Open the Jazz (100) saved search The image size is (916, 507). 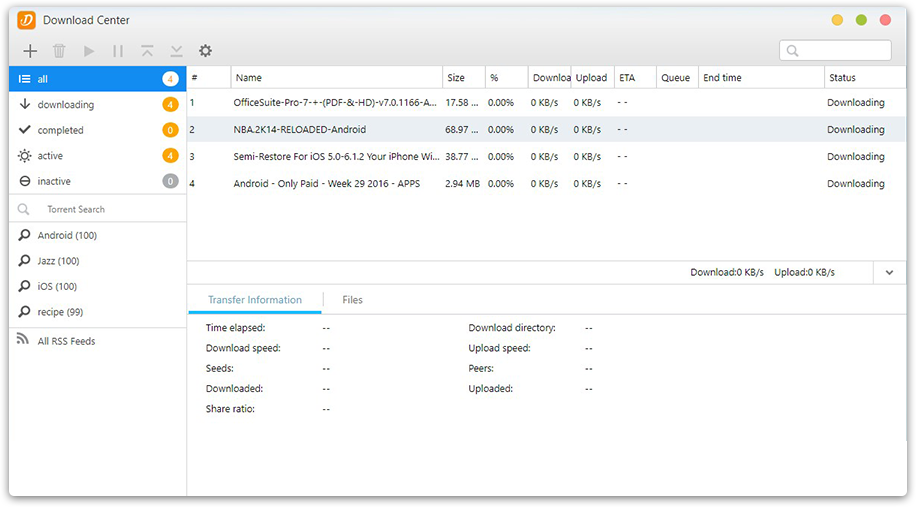point(58,261)
